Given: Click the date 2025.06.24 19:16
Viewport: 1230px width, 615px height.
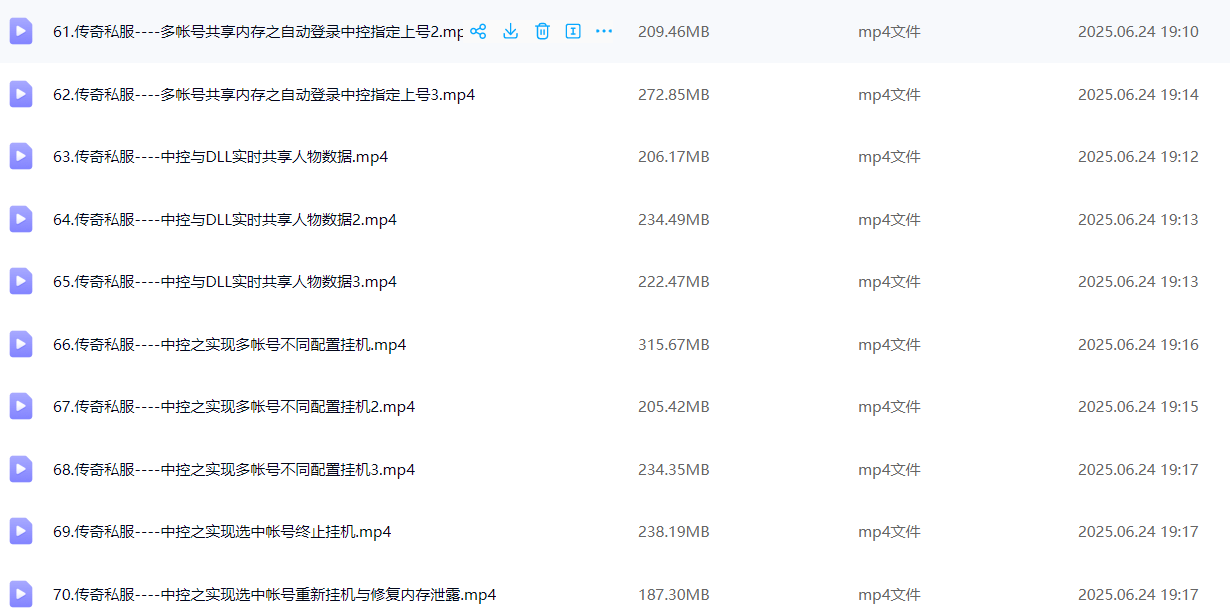Looking at the screenshot, I should tap(1138, 345).
